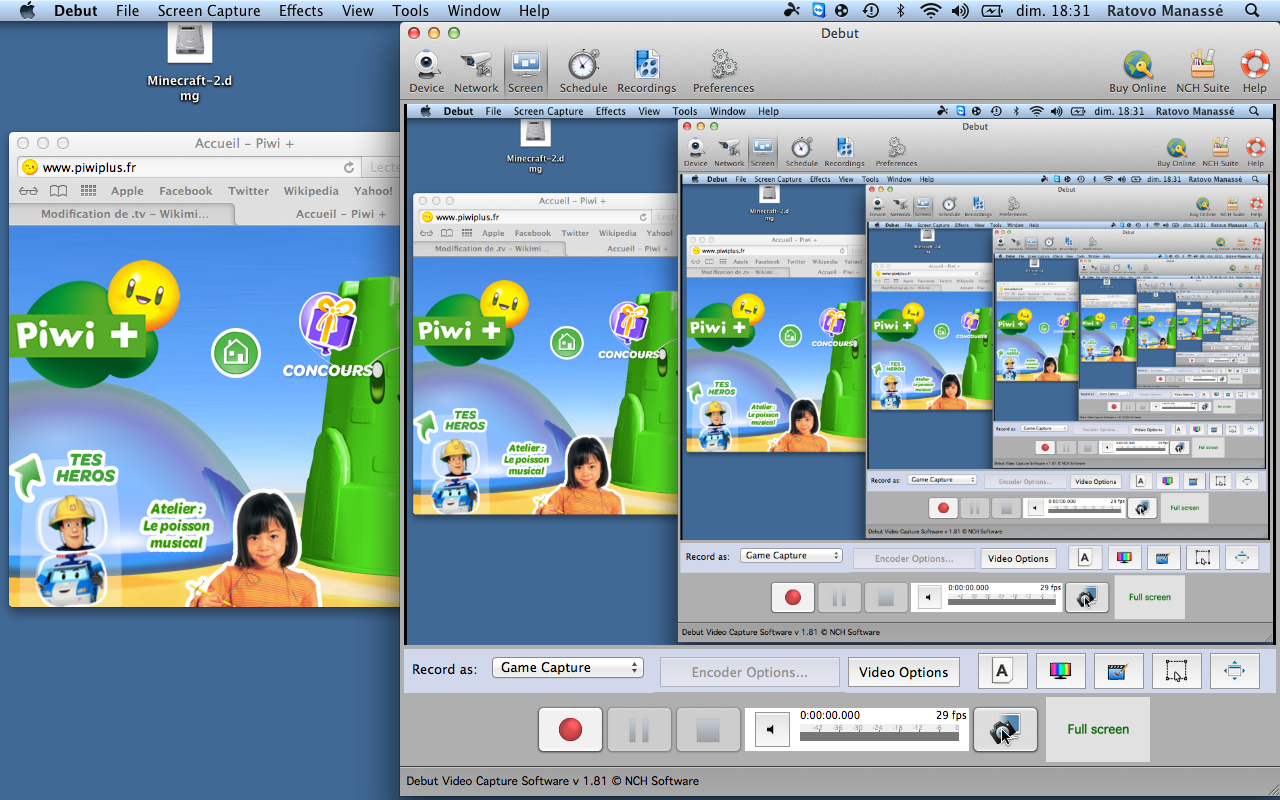Open the Effects menu

click(x=301, y=11)
